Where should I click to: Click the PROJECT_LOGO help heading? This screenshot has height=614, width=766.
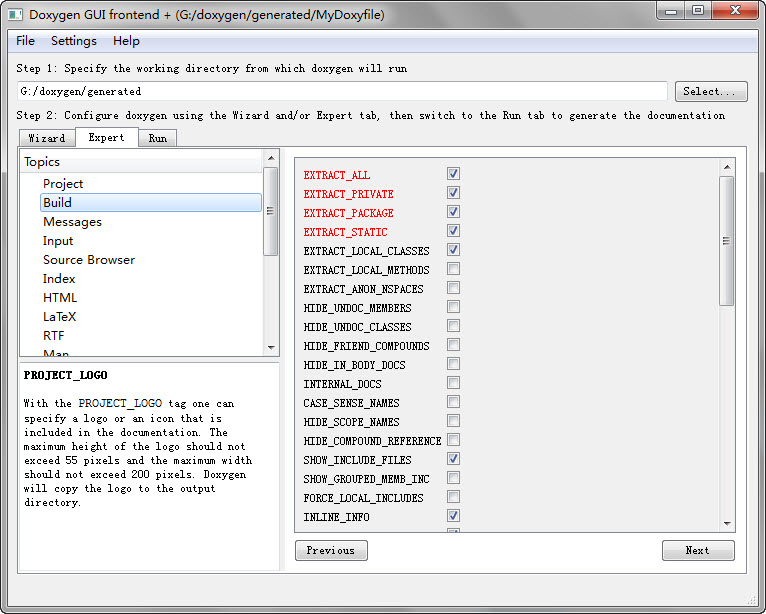(x=65, y=375)
